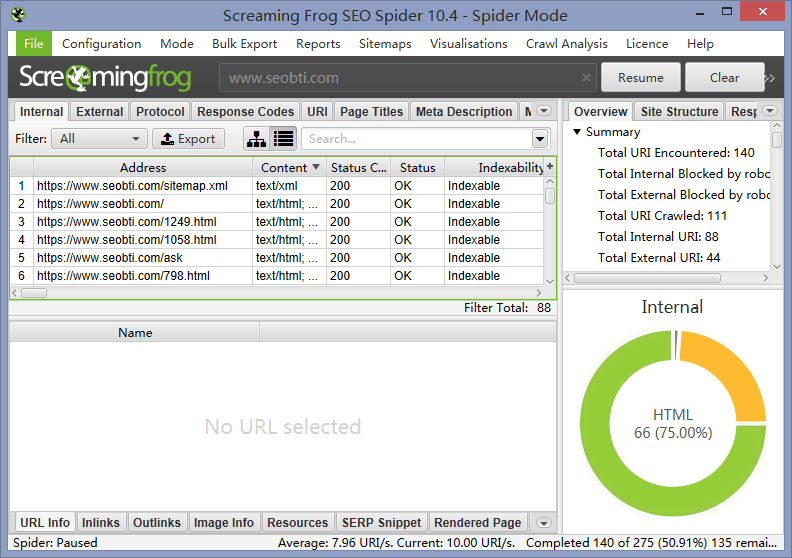
Task: Open the search options dropdown arrow
Action: pyautogui.click(x=540, y=139)
